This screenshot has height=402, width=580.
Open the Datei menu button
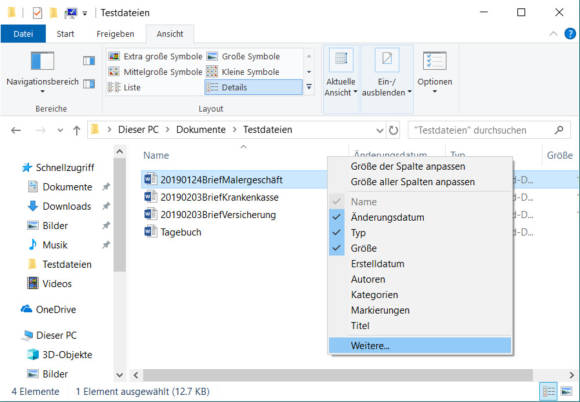click(23, 34)
